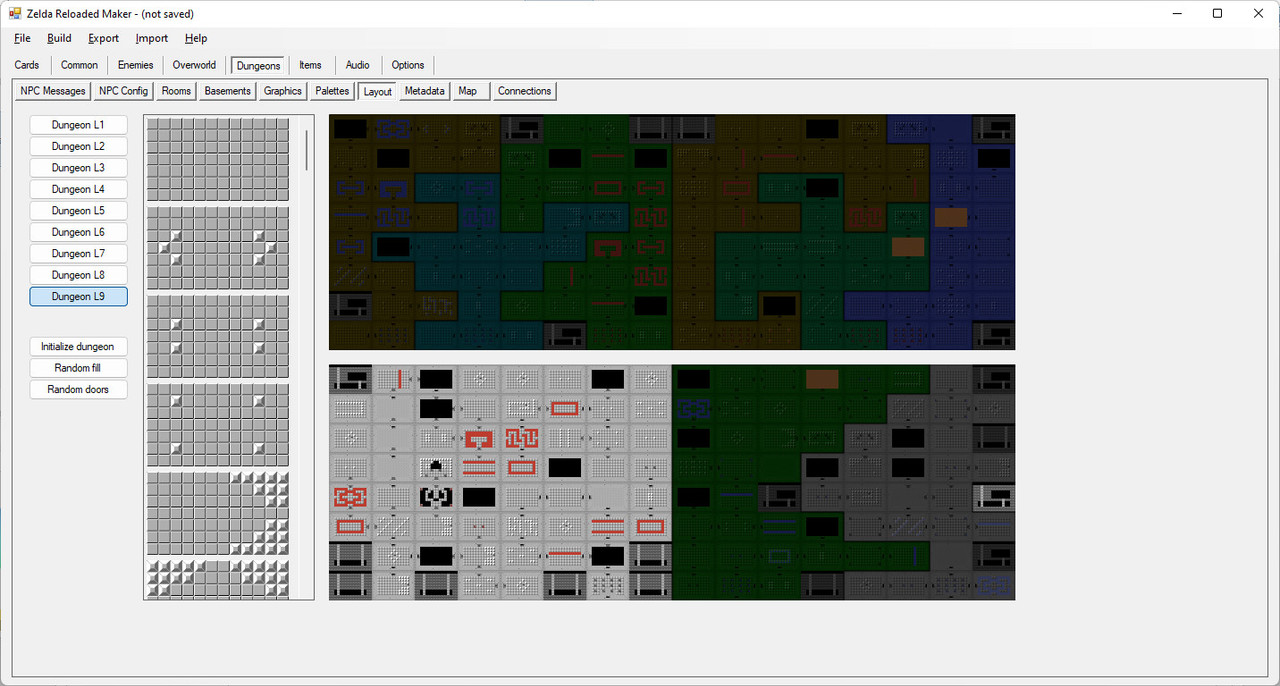Open the Build menu
The height and width of the screenshot is (686, 1280).
tap(59, 38)
